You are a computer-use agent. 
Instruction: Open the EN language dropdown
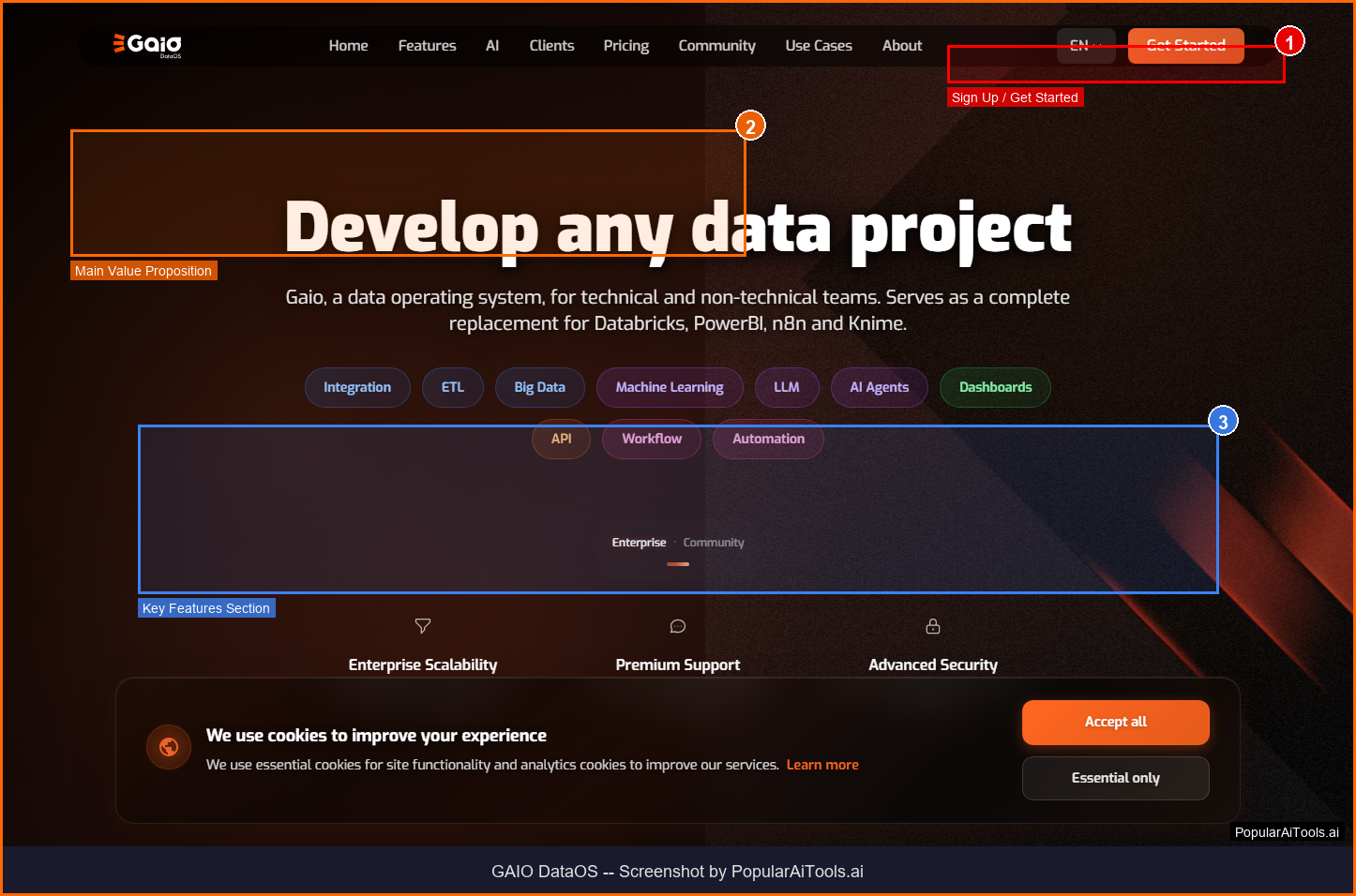tap(1085, 45)
